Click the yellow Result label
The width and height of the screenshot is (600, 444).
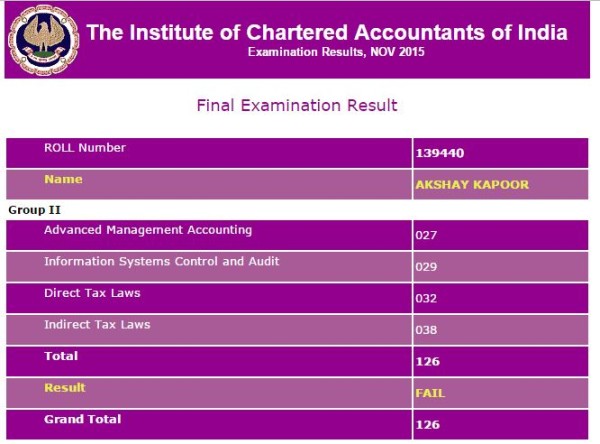pos(64,387)
